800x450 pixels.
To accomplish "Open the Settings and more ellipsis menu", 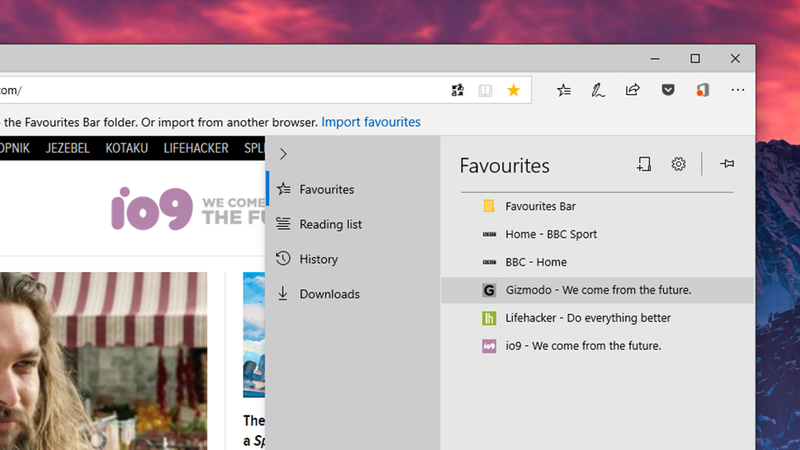I will pyautogui.click(x=738, y=90).
